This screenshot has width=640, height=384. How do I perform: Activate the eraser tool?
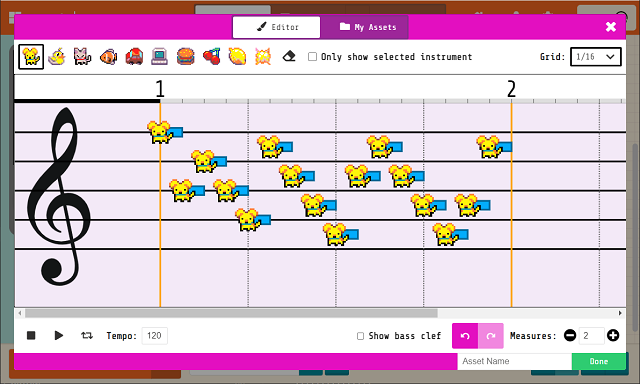(x=289, y=56)
